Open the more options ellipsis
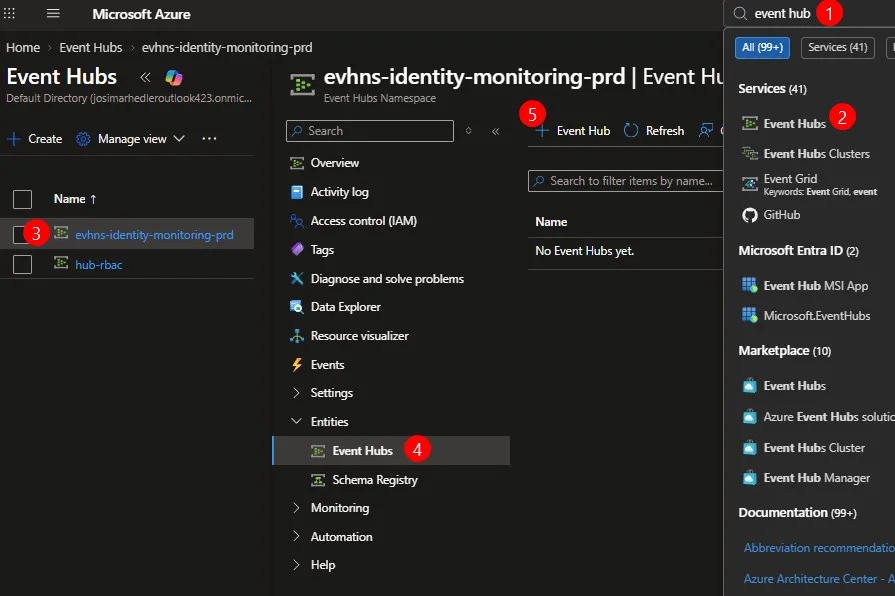The image size is (895, 596). [209, 139]
